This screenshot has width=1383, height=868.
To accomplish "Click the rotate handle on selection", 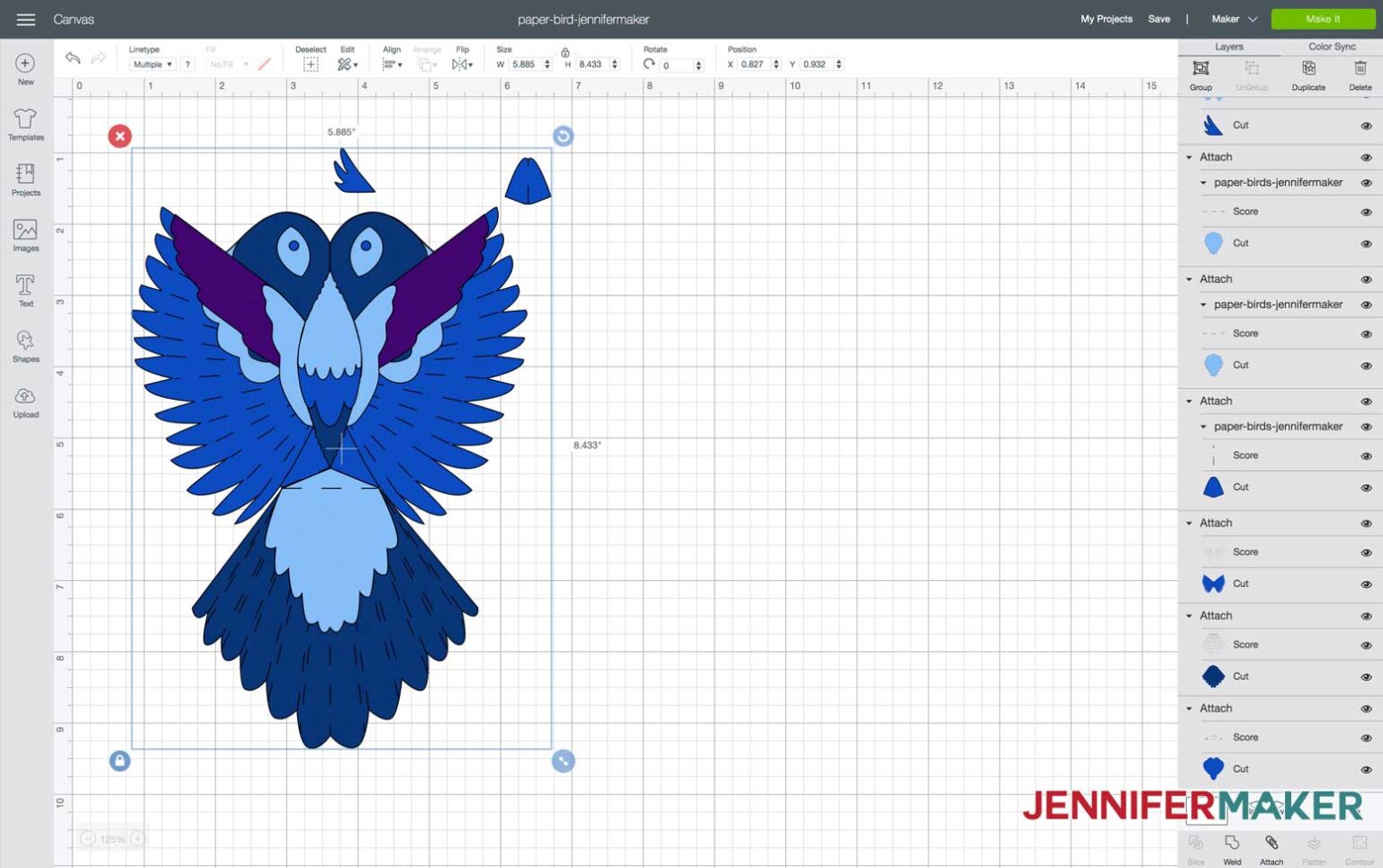I will (x=563, y=136).
